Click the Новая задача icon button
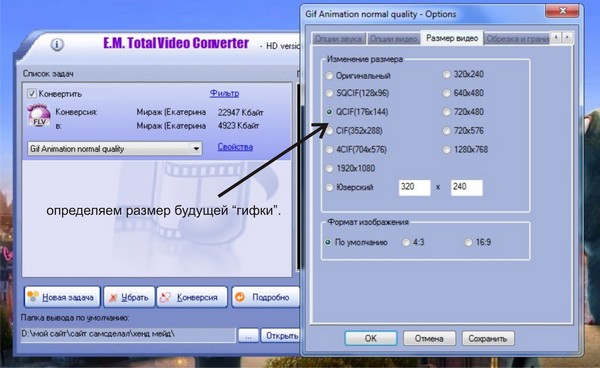 coord(34,297)
